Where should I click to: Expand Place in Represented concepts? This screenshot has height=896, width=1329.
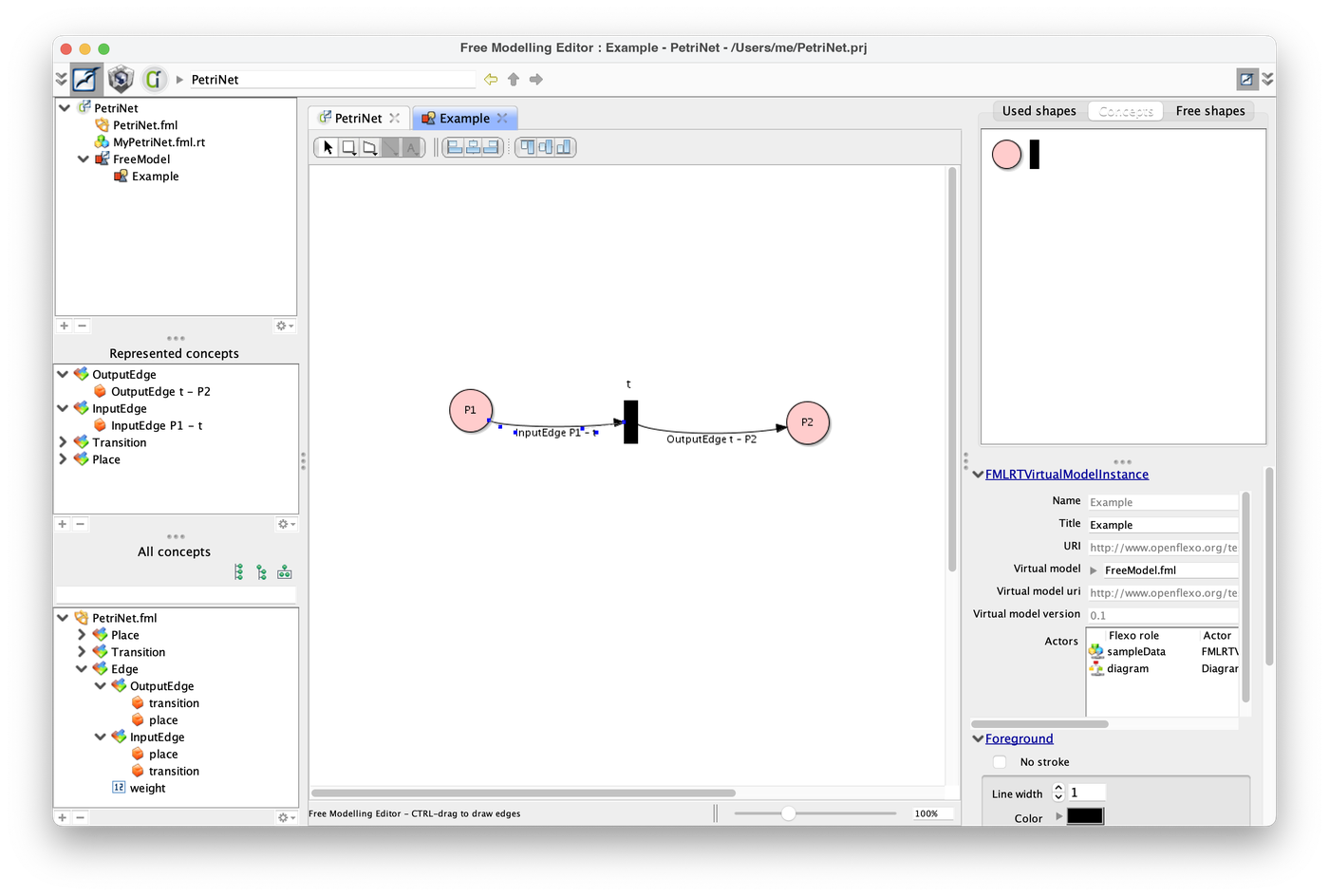point(63,459)
